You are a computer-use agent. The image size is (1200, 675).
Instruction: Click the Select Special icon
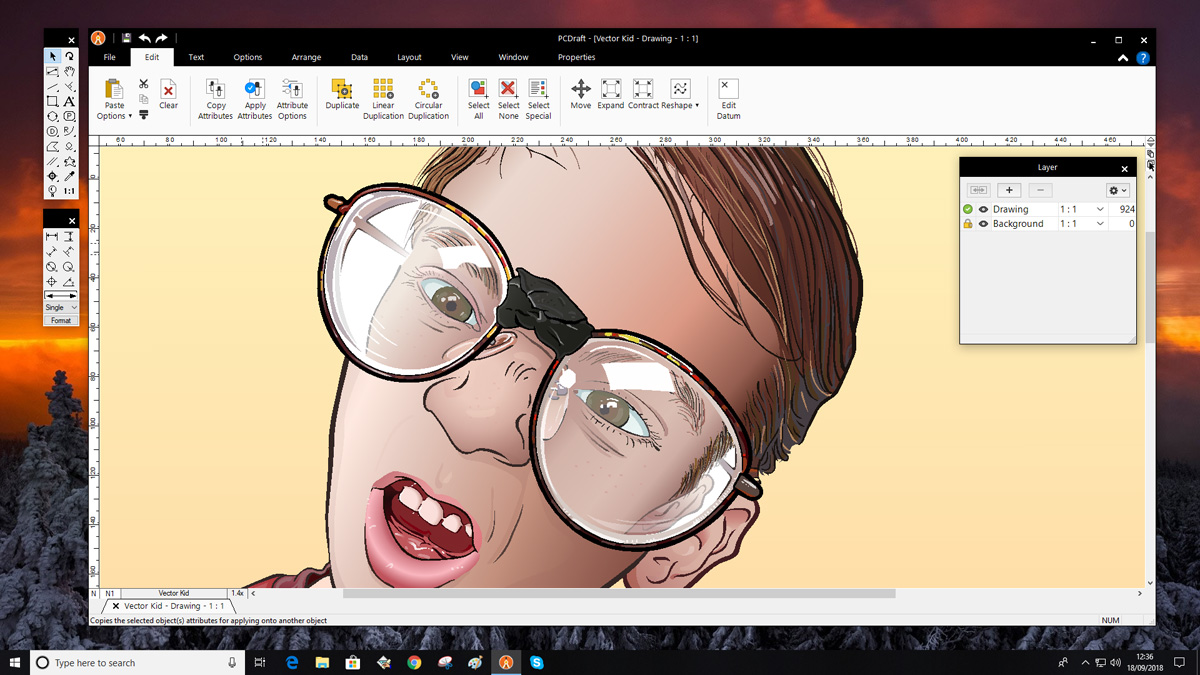pyautogui.click(x=538, y=90)
